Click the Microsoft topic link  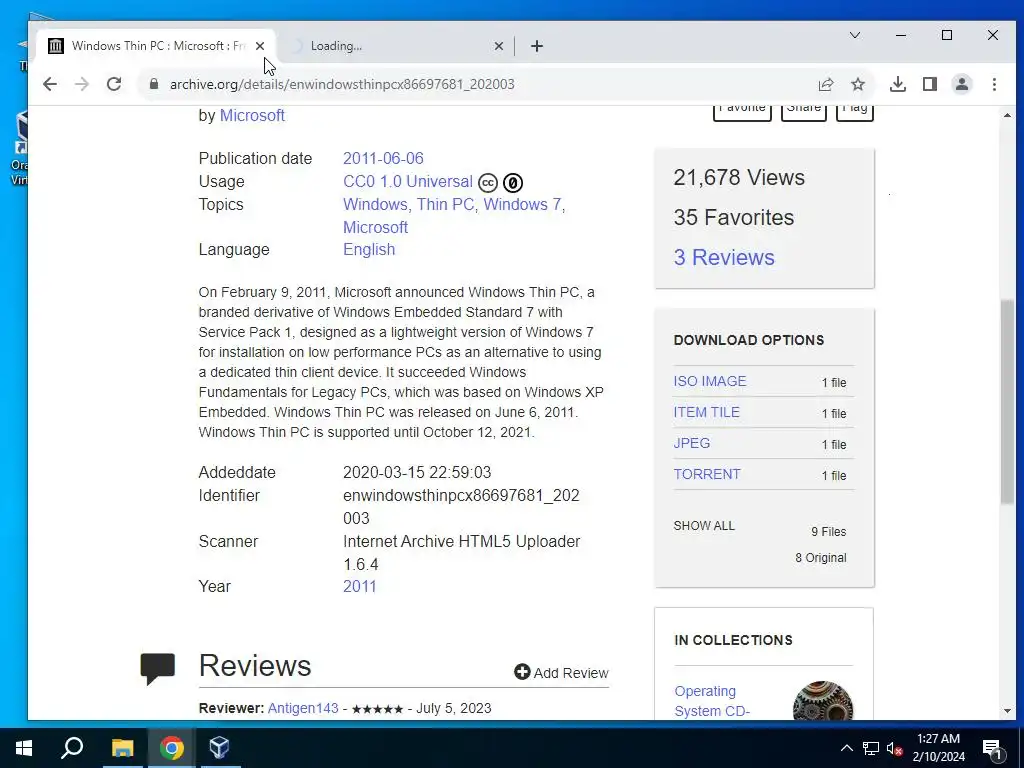click(x=376, y=227)
